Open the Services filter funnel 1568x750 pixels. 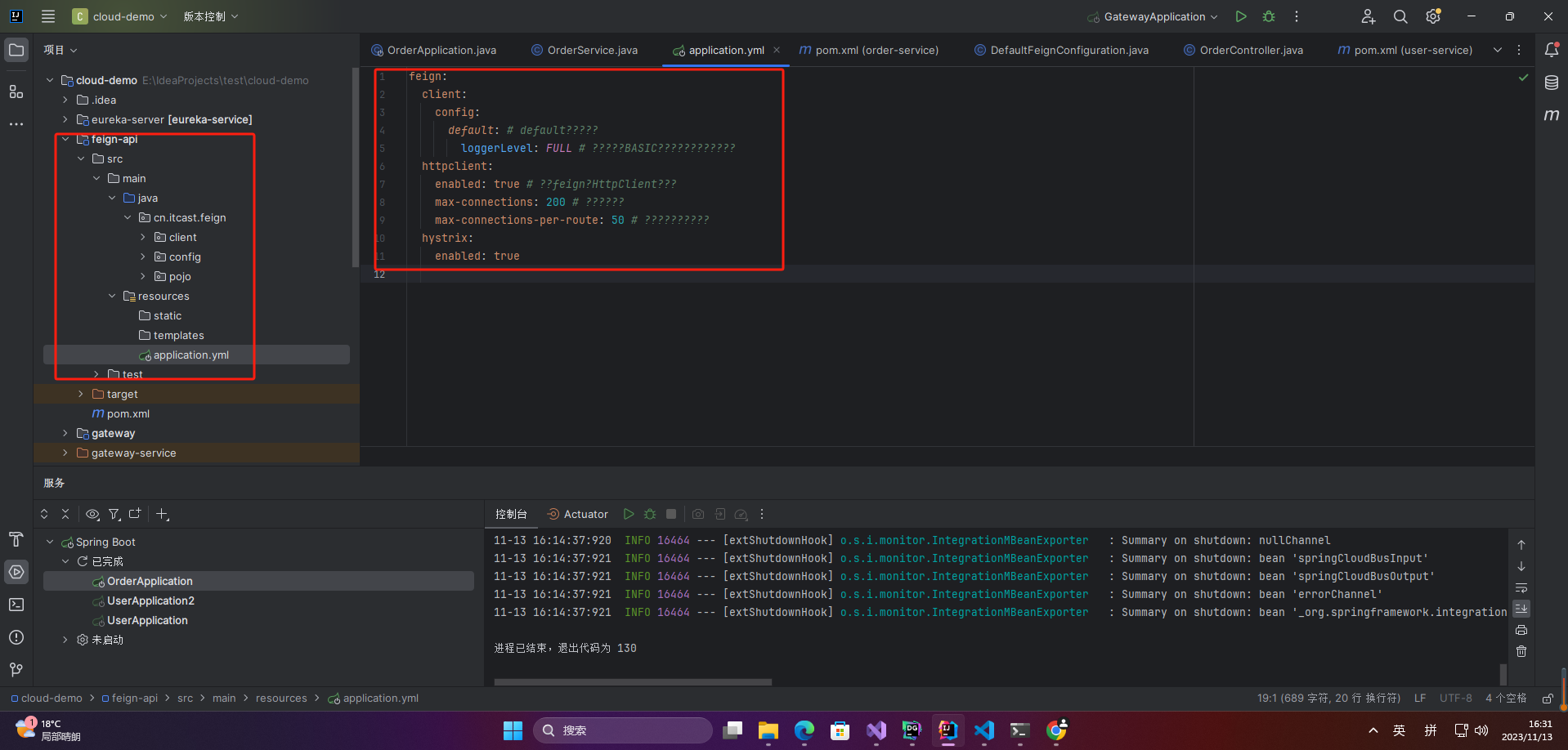pyautogui.click(x=114, y=514)
